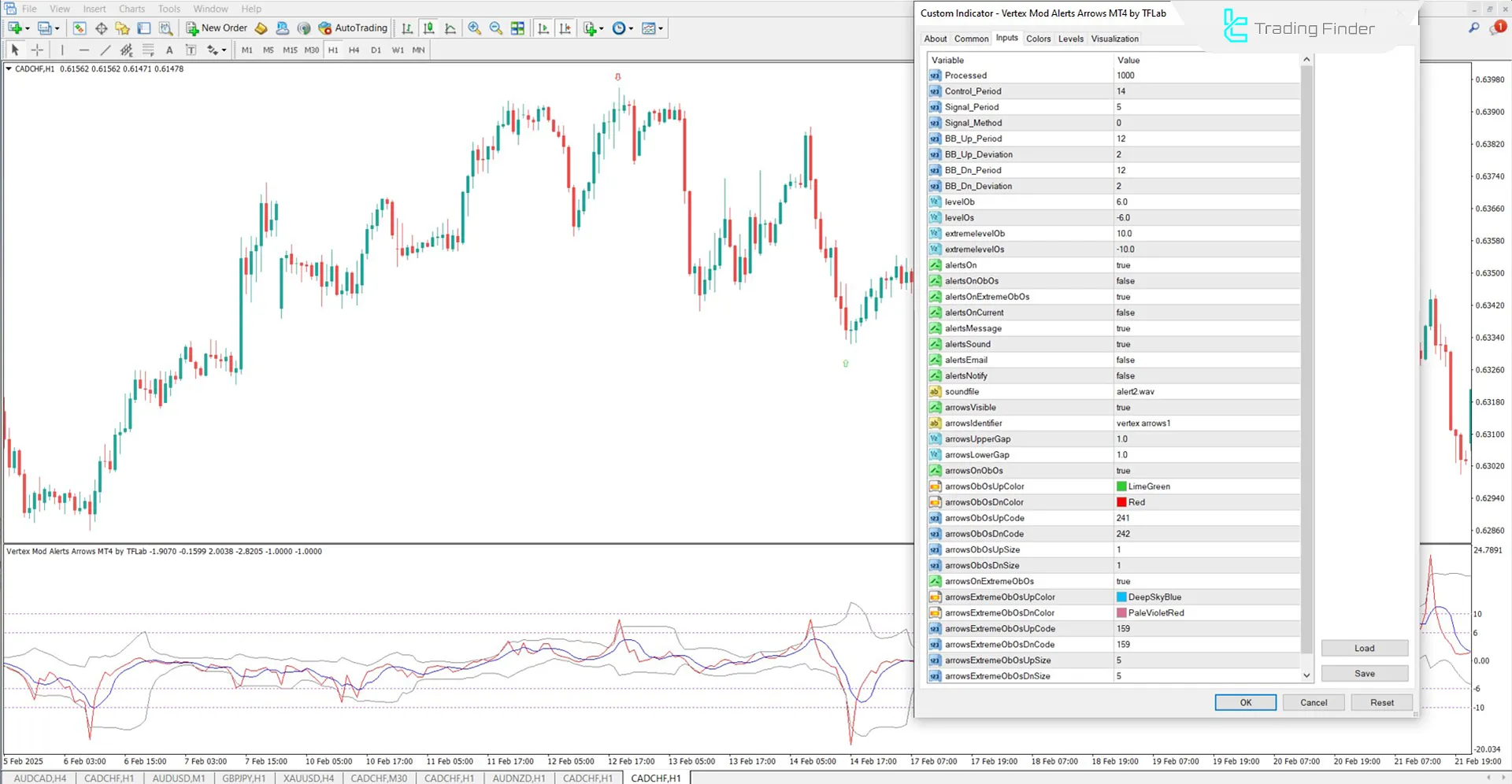The height and width of the screenshot is (784, 1512).
Task: Open the Charts menu
Action: point(131,9)
